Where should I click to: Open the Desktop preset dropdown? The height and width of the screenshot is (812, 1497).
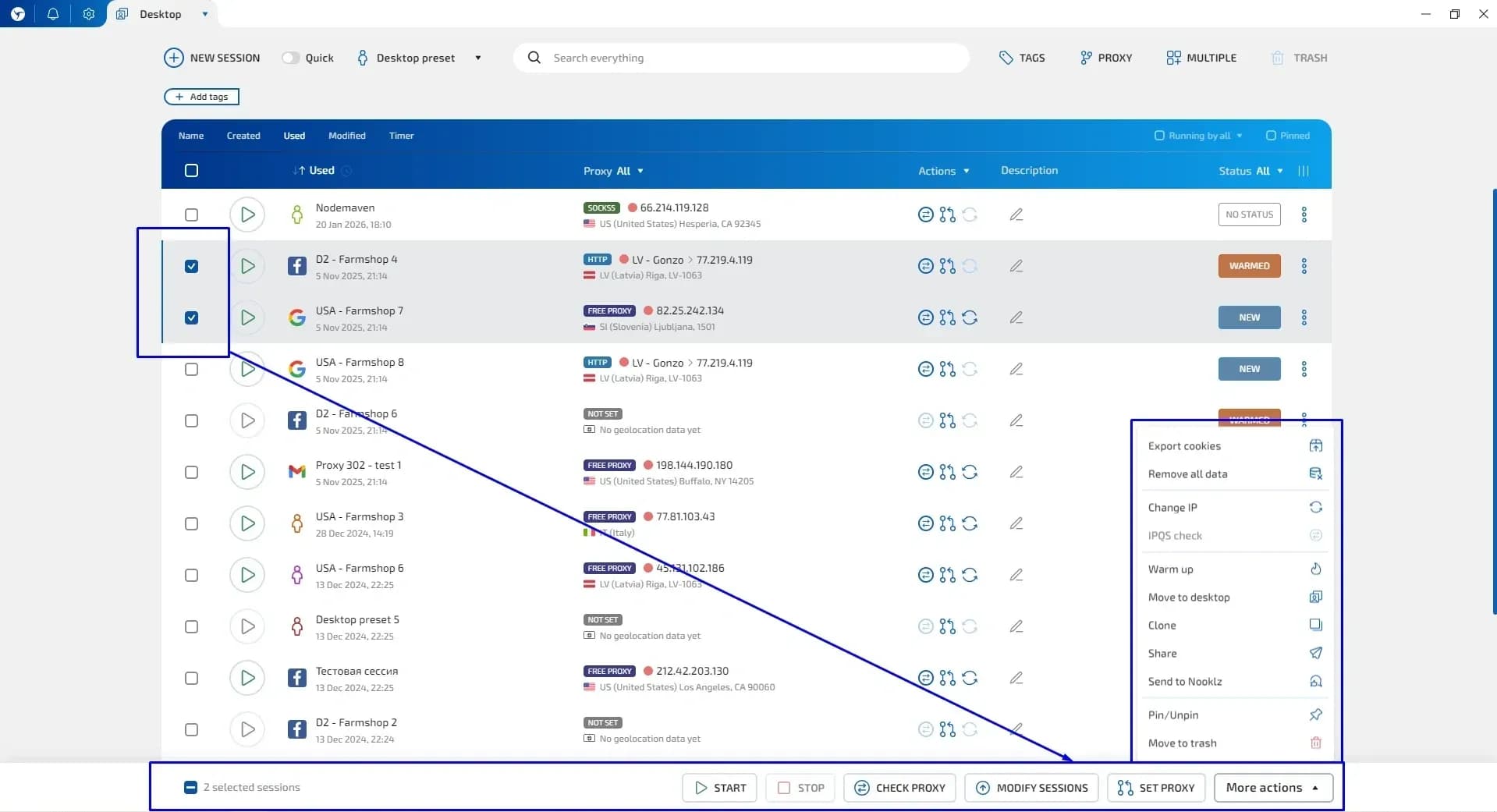click(477, 57)
